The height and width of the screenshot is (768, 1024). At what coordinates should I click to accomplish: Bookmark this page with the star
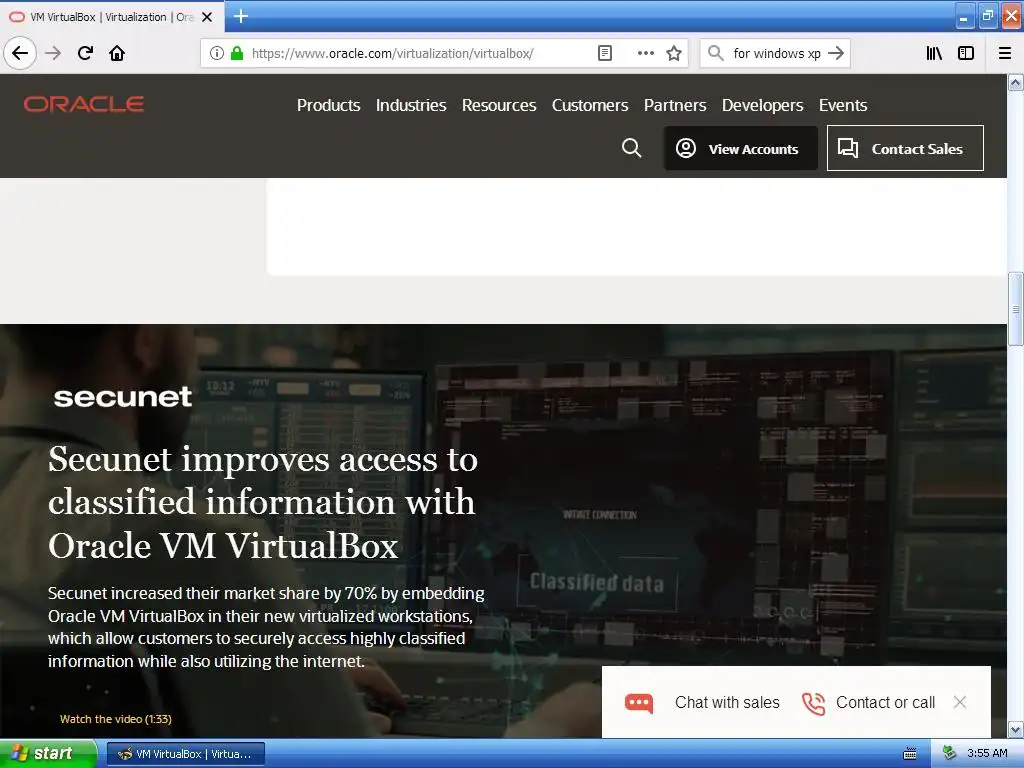[674, 54]
